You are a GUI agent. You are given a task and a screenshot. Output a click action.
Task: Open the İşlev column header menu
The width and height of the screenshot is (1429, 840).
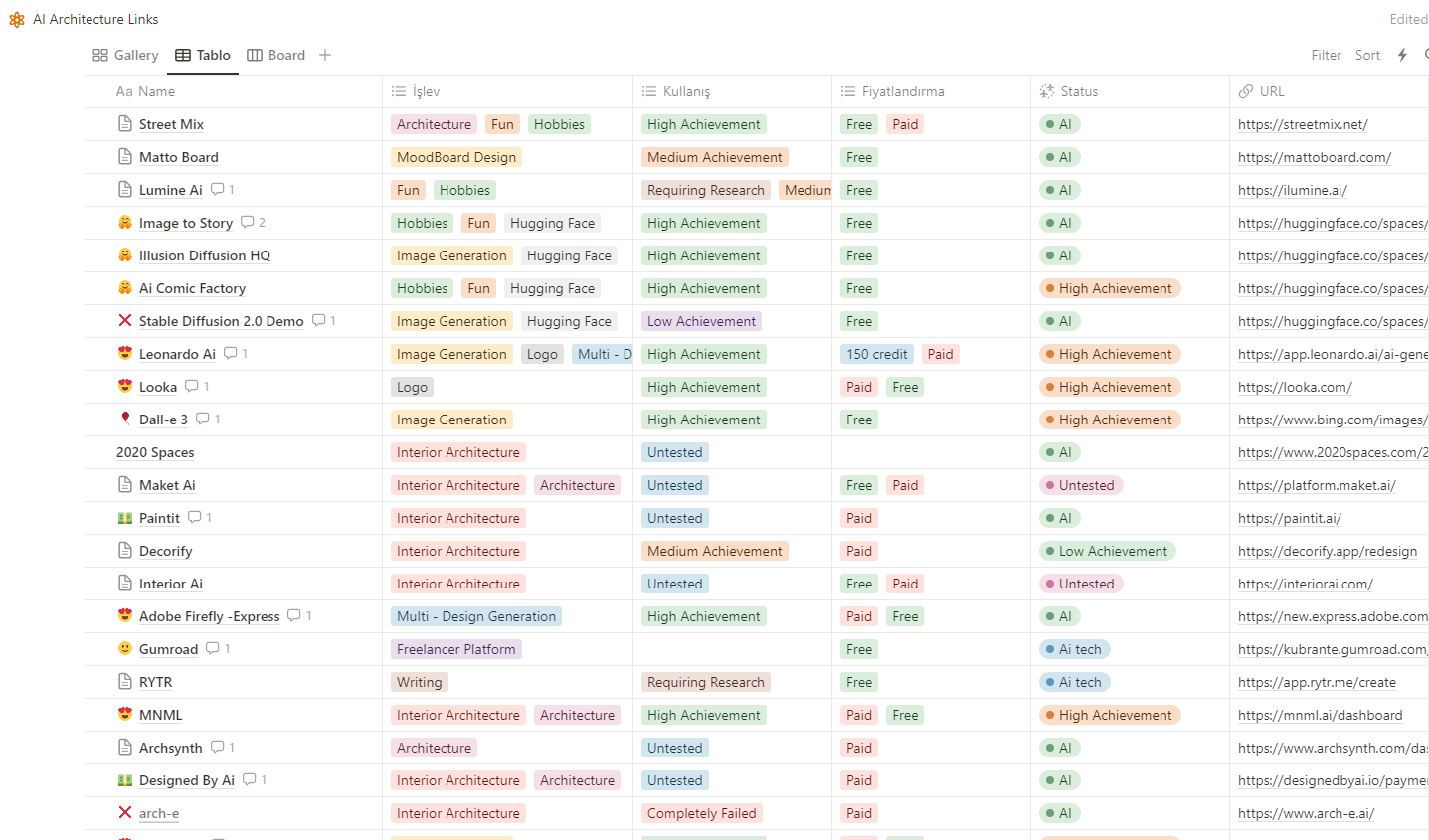pyautogui.click(x=507, y=91)
